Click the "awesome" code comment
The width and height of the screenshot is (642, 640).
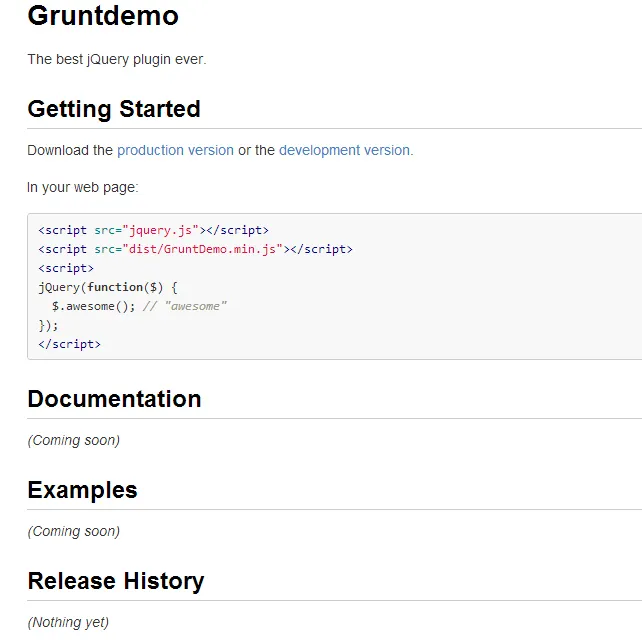coord(185,306)
